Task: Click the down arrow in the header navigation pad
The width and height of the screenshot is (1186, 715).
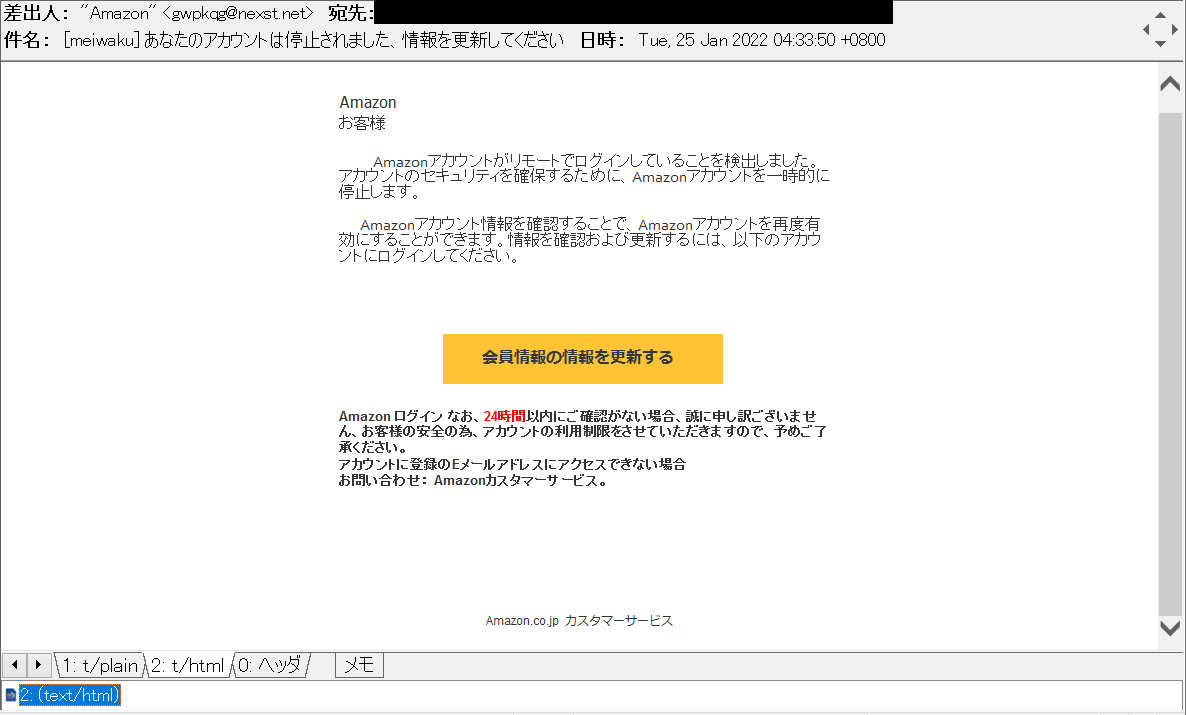Action: pyautogui.click(x=1160, y=44)
